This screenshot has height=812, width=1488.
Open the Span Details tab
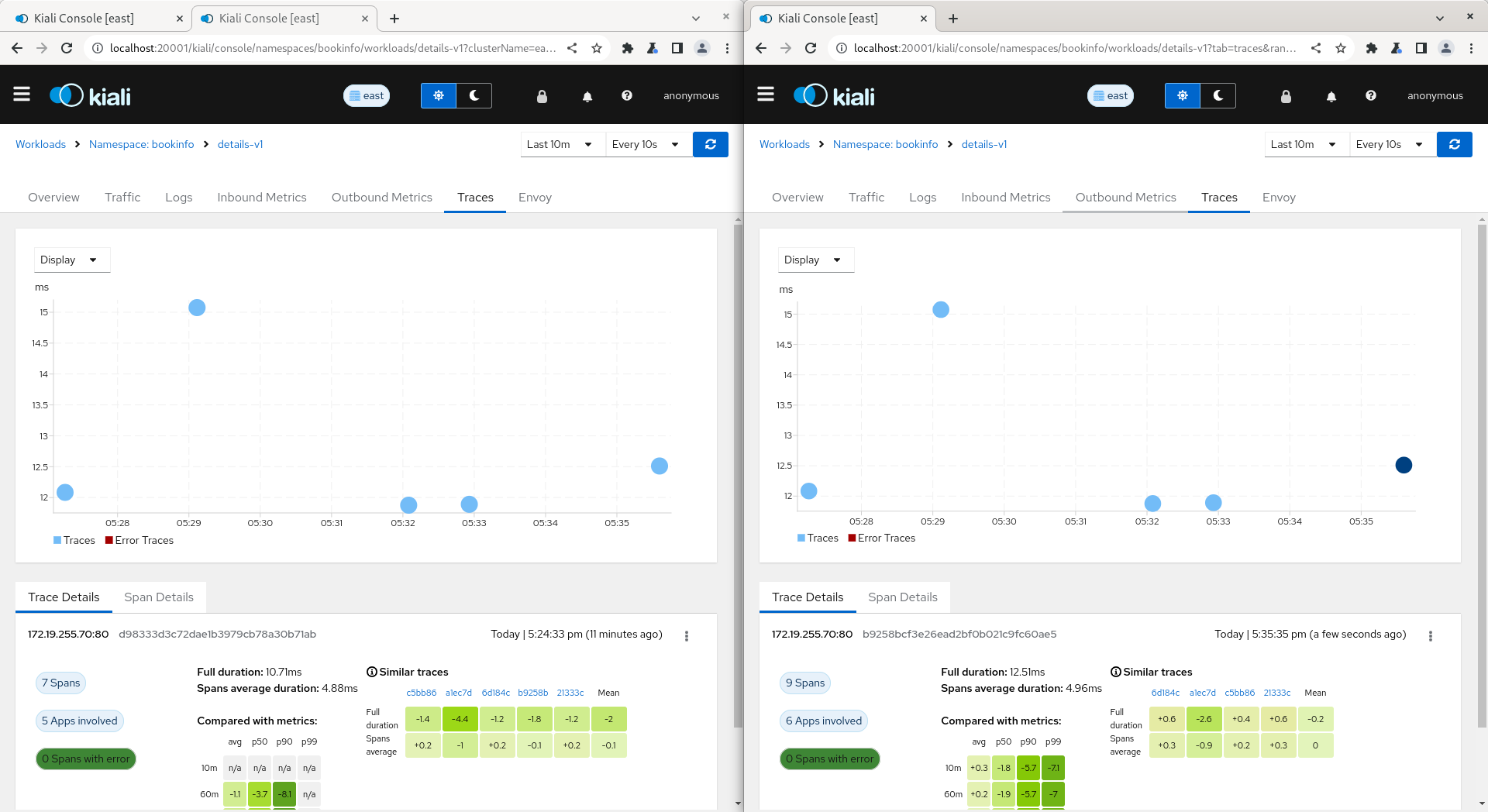pos(158,597)
